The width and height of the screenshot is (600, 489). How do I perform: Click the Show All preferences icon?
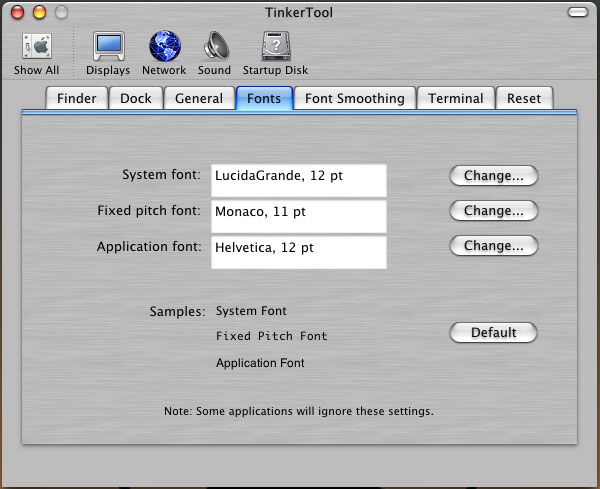pos(37,46)
